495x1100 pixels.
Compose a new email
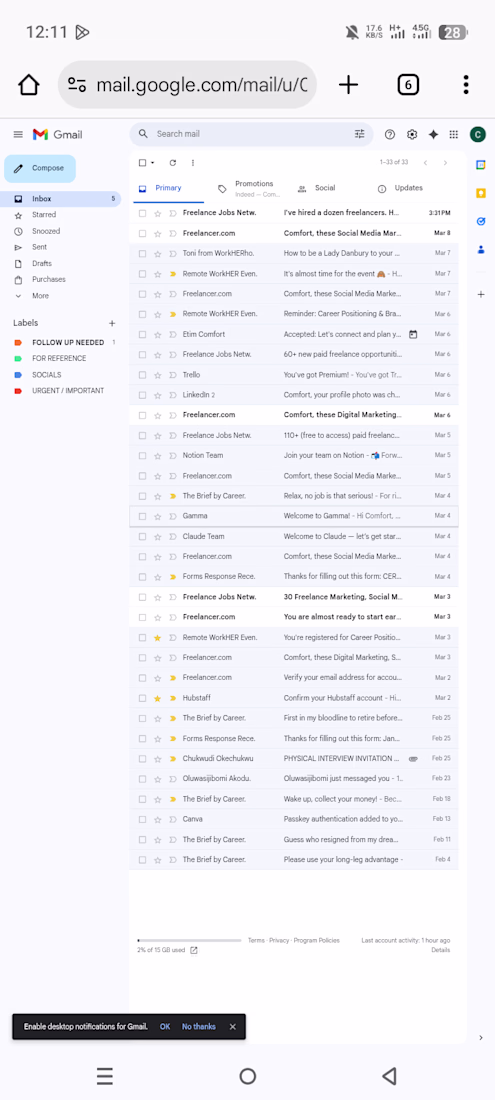[40, 168]
